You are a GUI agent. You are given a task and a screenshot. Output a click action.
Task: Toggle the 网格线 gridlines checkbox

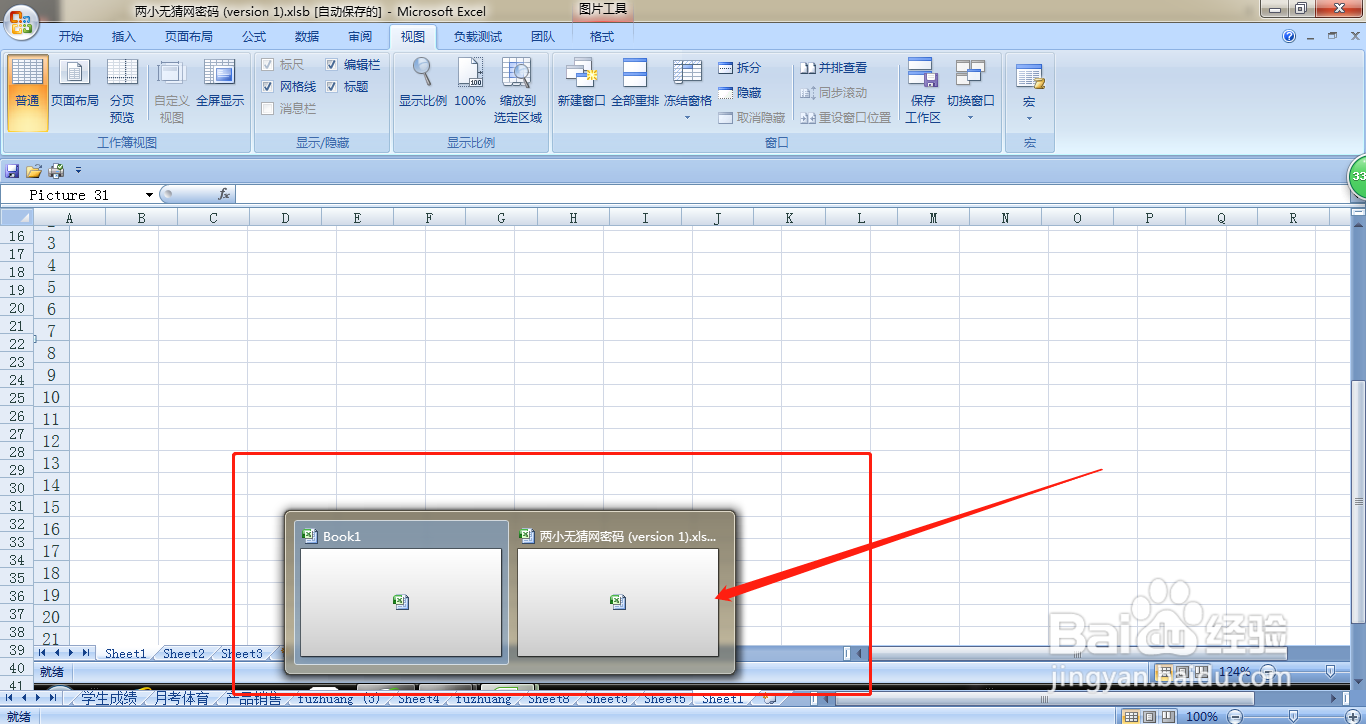click(x=268, y=87)
